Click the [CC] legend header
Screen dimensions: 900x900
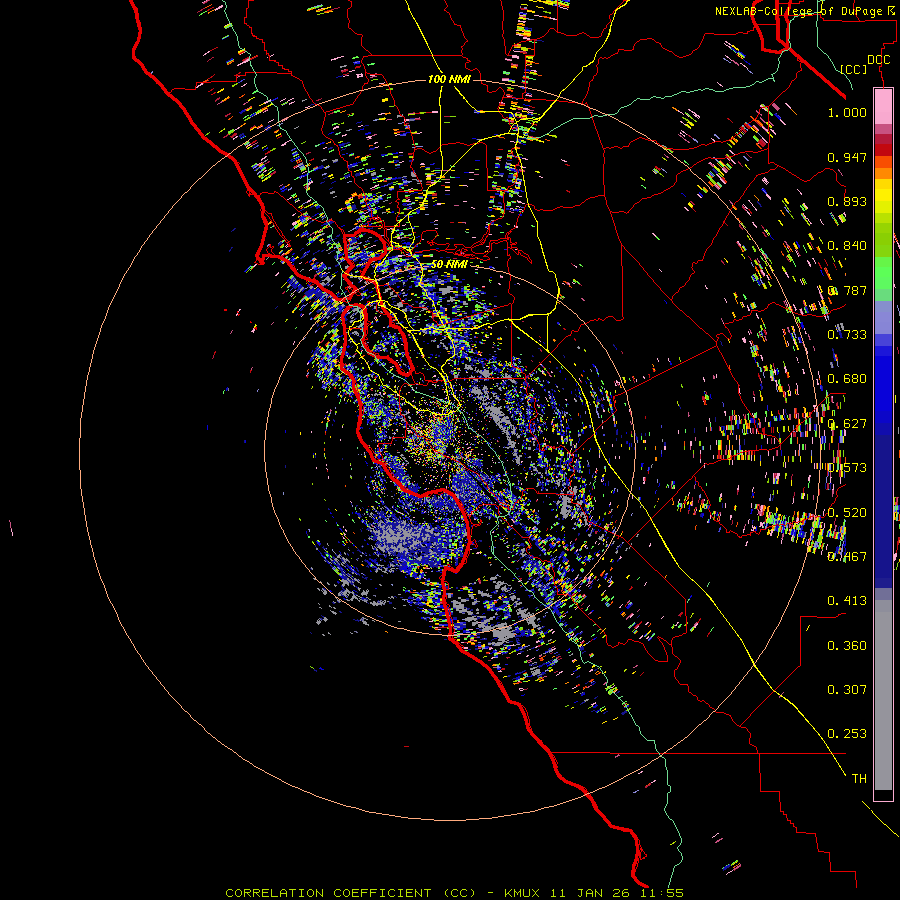click(x=854, y=69)
